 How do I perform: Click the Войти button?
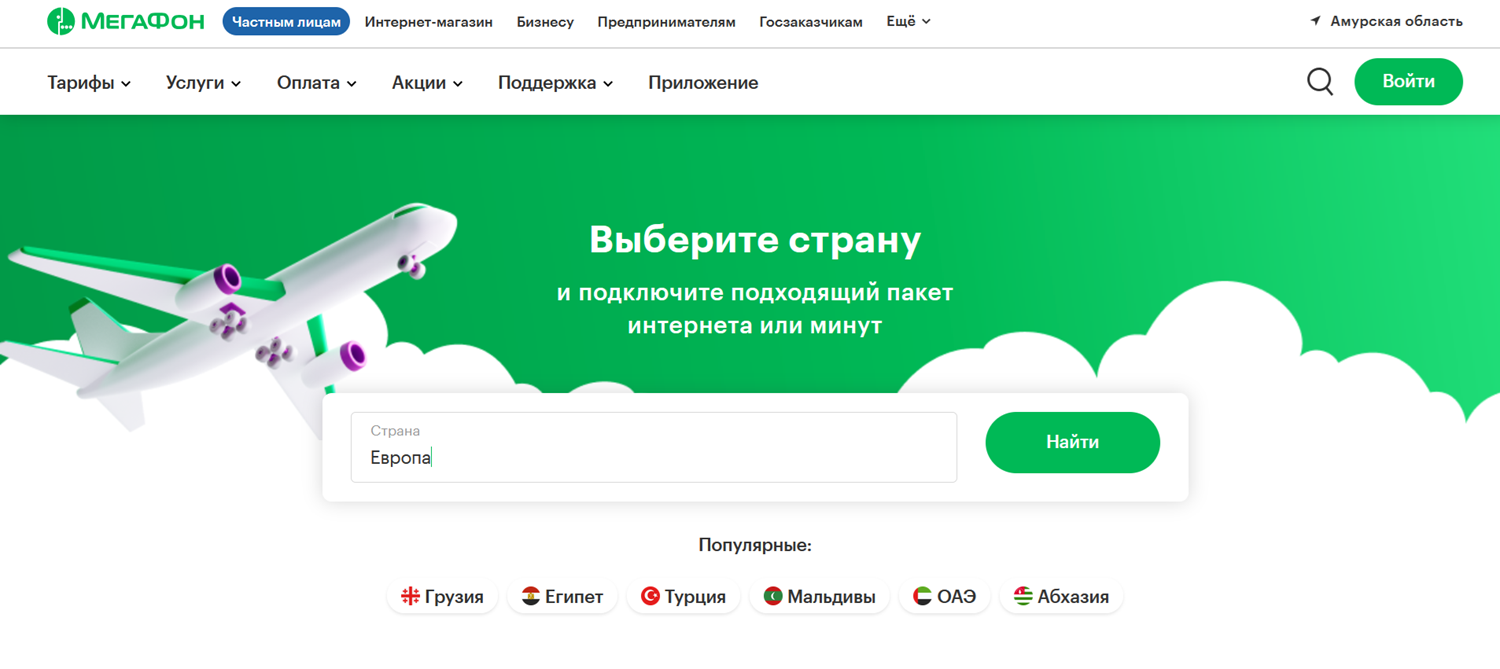(x=1408, y=82)
